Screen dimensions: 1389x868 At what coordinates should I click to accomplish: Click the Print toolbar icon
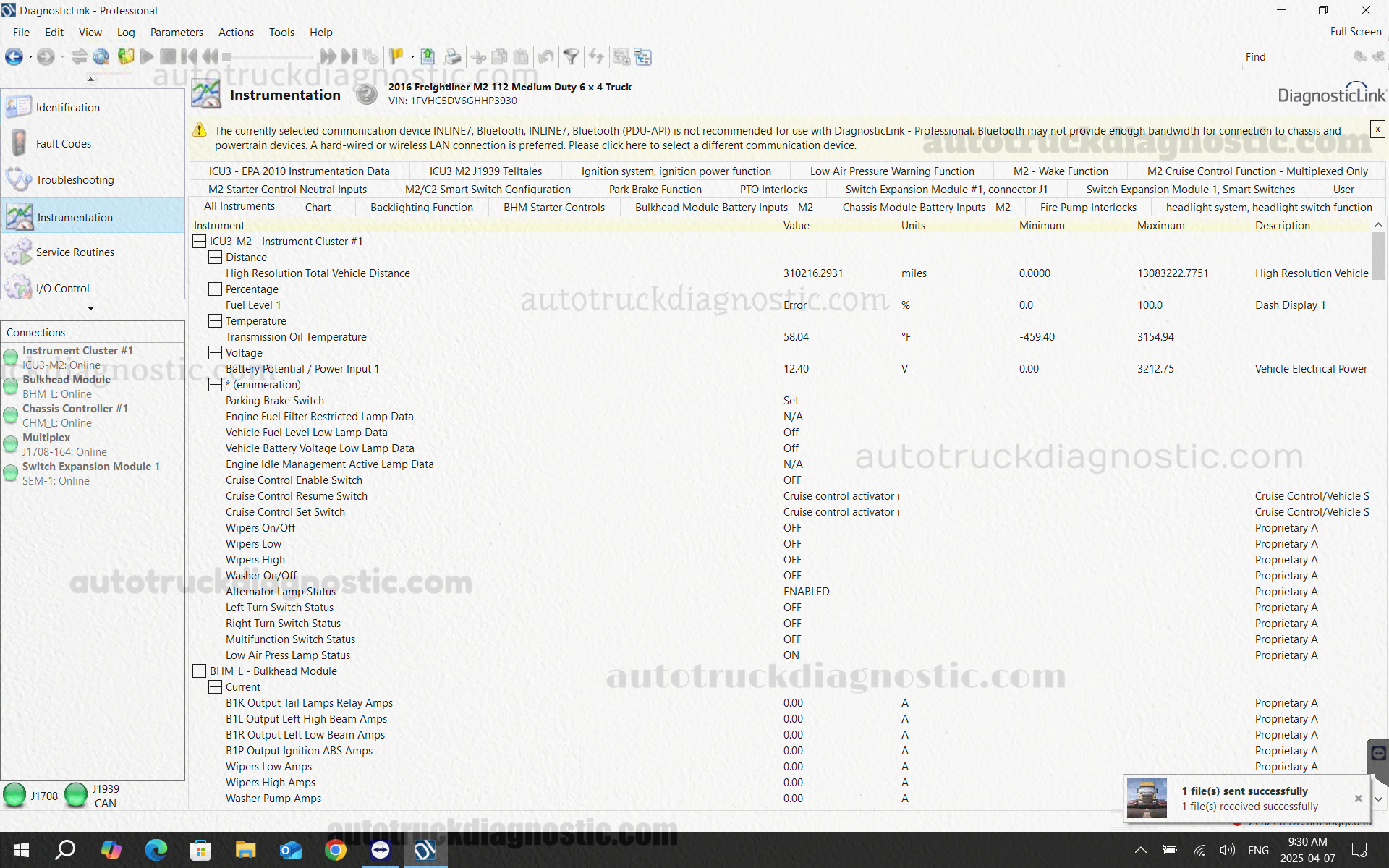click(453, 56)
